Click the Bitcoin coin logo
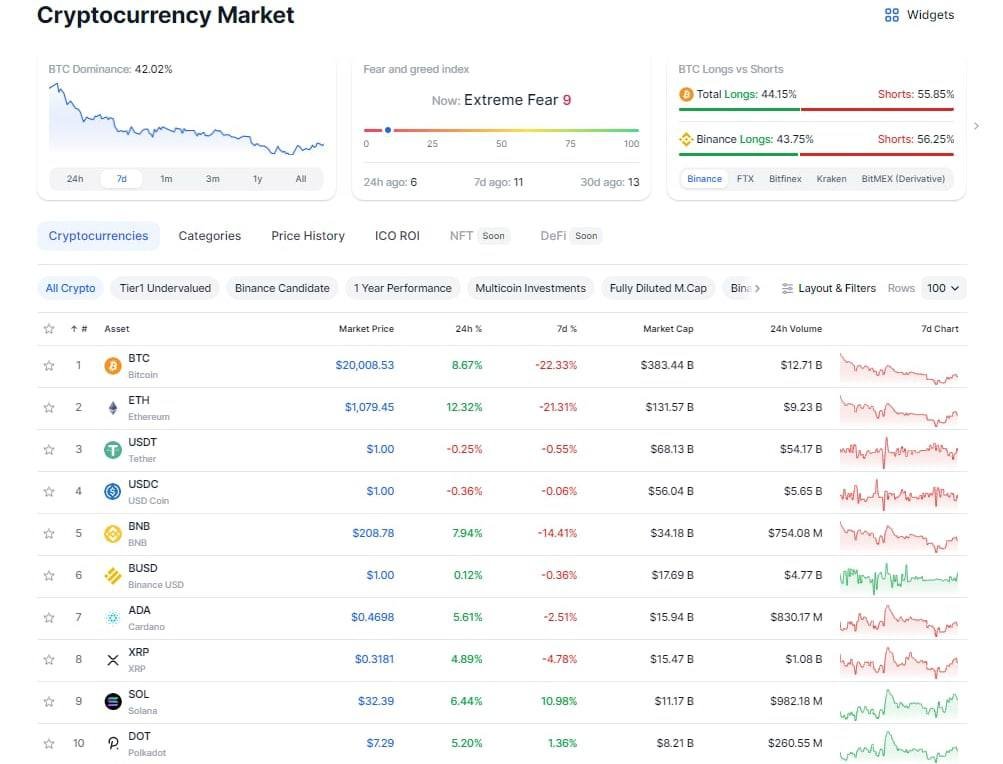This screenshot has width=1003, height=764. pos(113,365)
